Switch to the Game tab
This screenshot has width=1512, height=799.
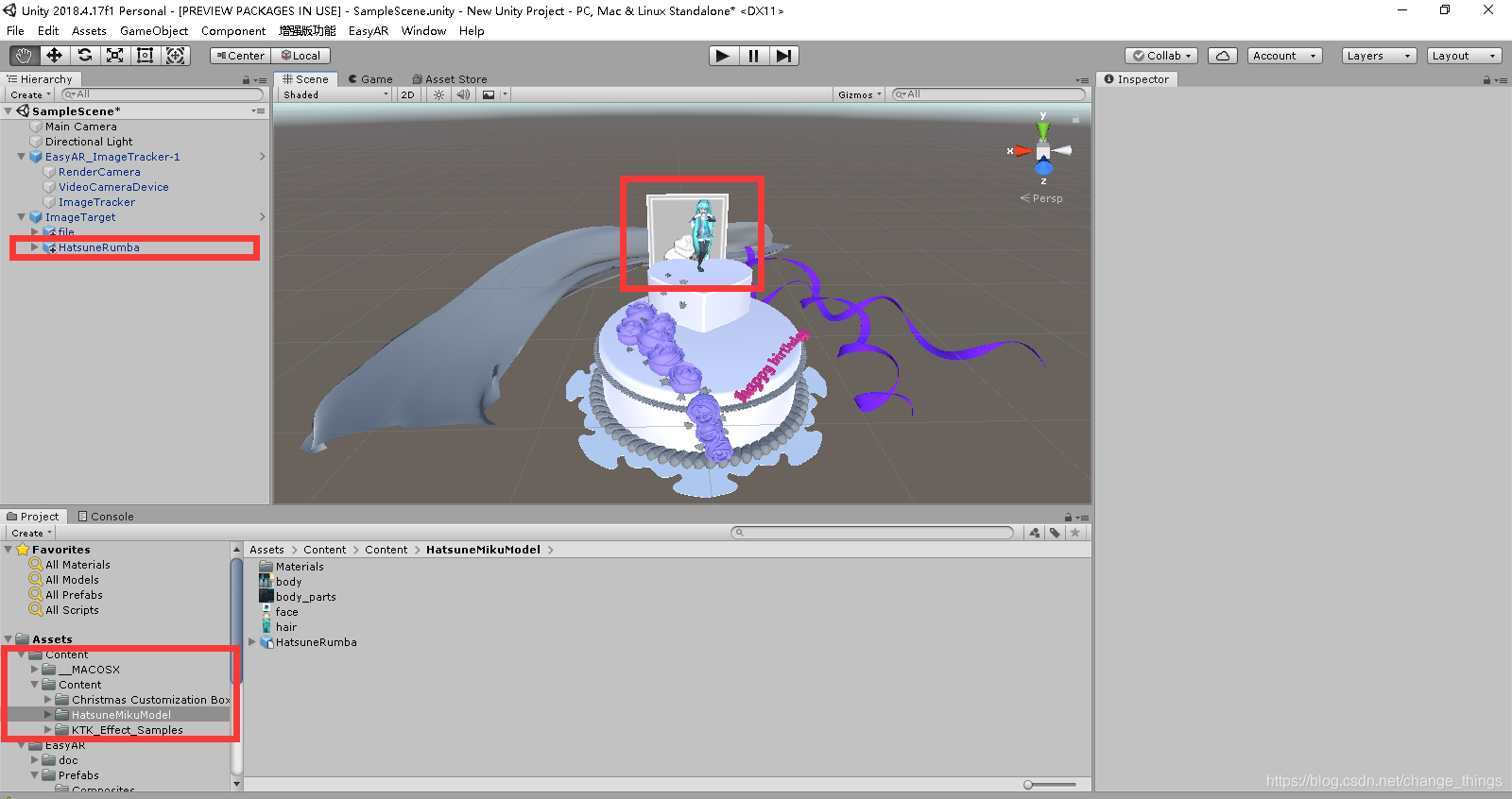(x=370, y=79)
